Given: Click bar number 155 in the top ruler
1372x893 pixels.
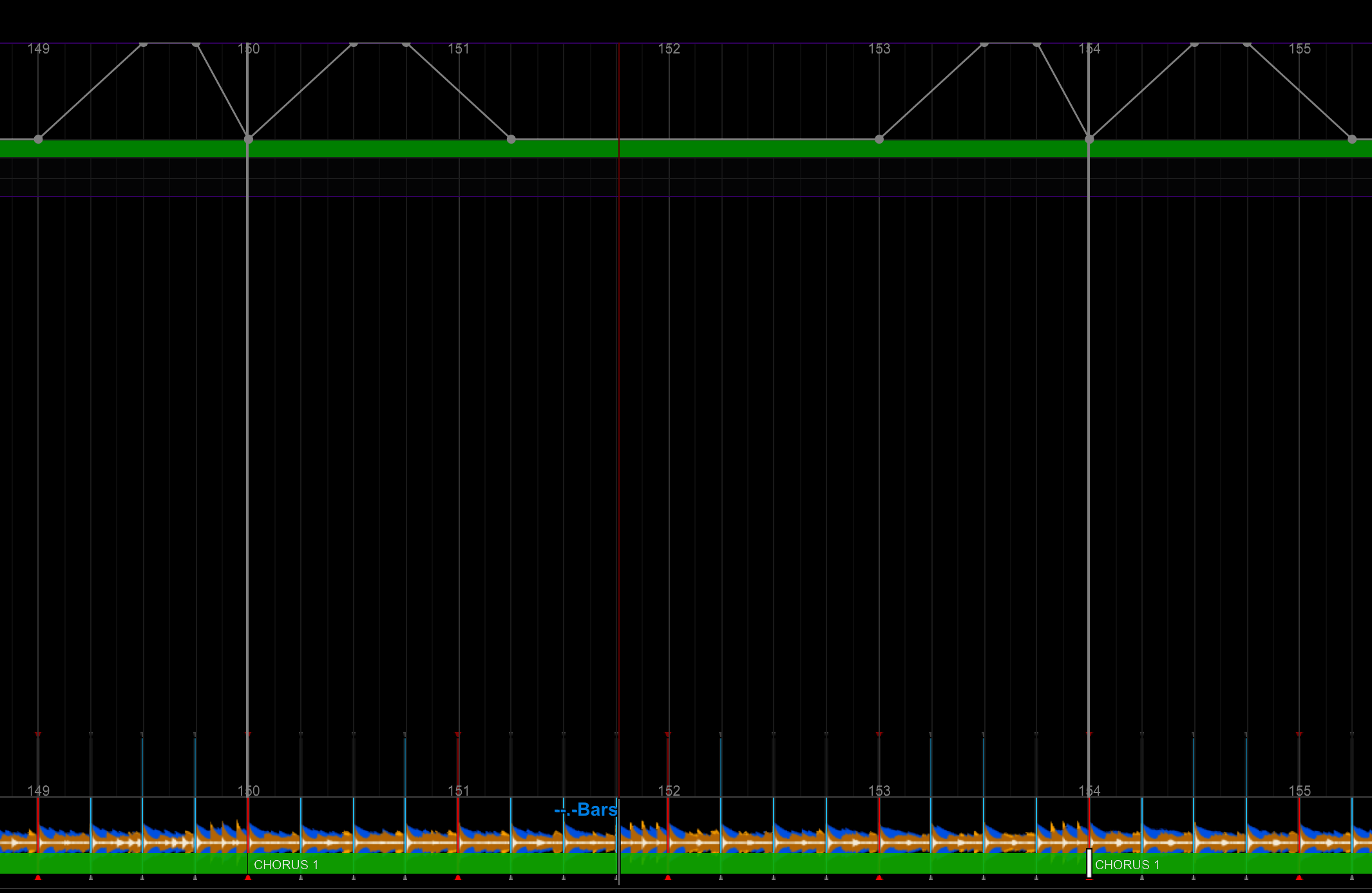Looking at the screenshot, I should (x=1299, y=49).
